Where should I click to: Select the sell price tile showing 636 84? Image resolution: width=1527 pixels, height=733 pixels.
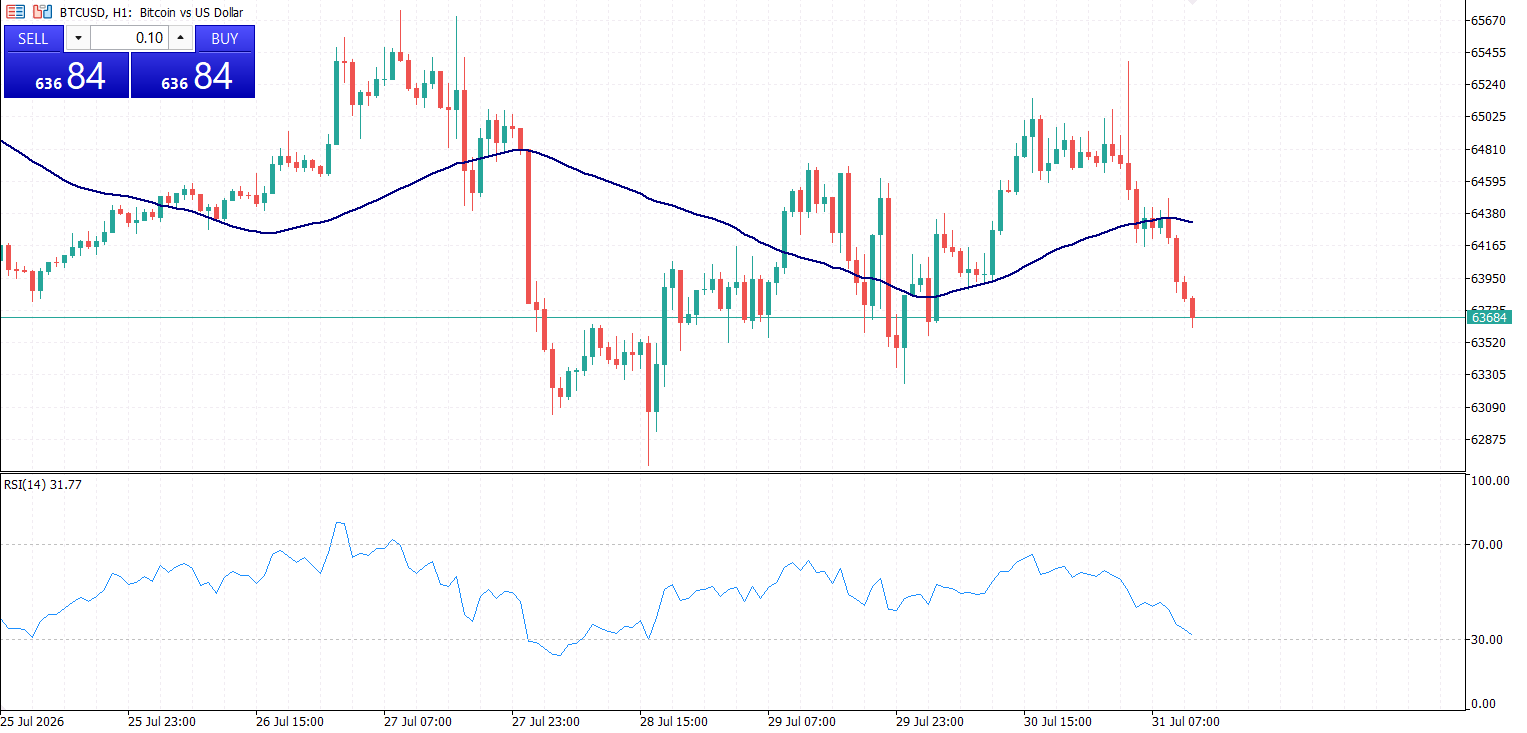pyautogui.click(x=66, y=75)
